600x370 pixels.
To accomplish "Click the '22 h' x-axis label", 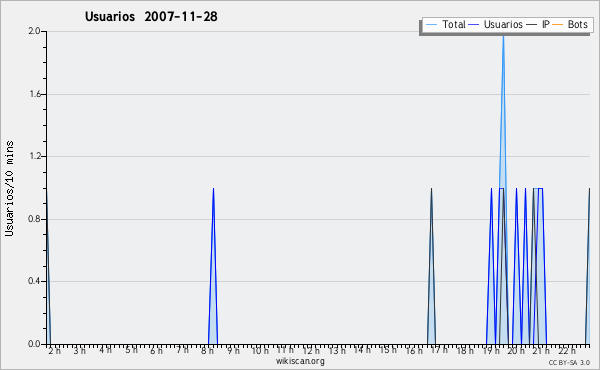I will 567,351.
